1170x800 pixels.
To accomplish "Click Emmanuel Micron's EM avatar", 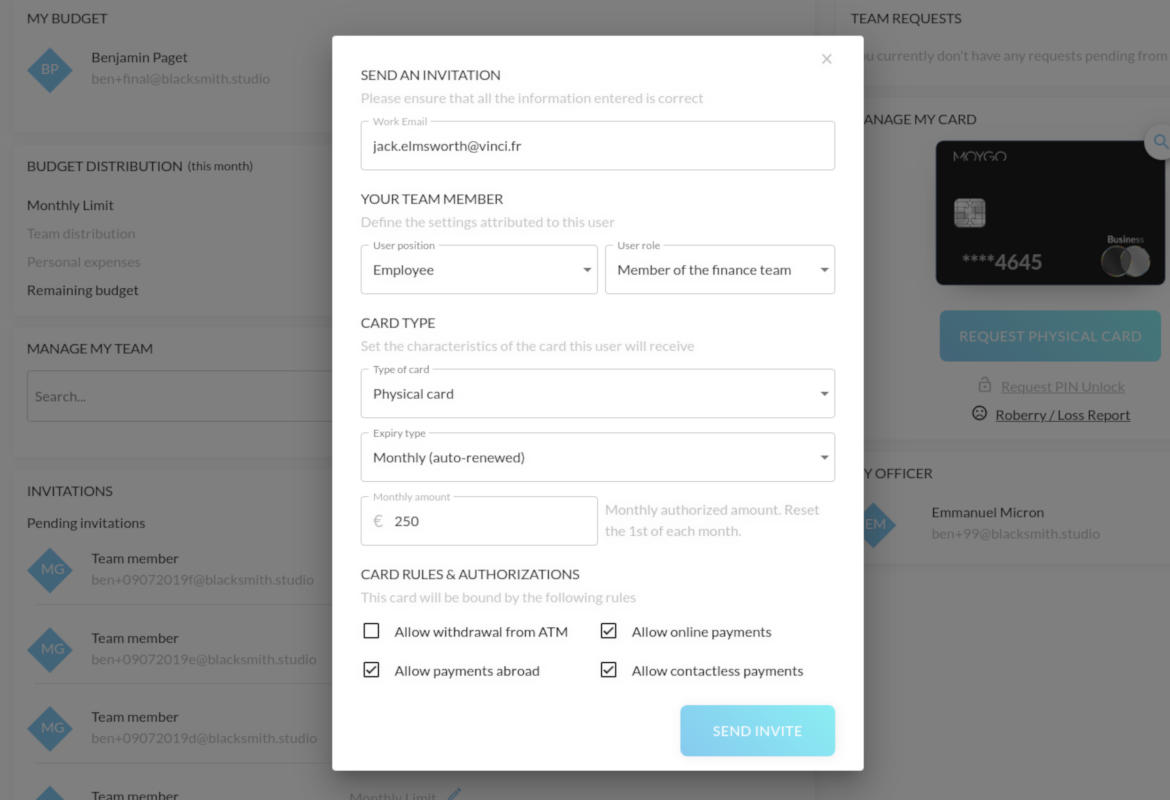I will tap(876, 523).
